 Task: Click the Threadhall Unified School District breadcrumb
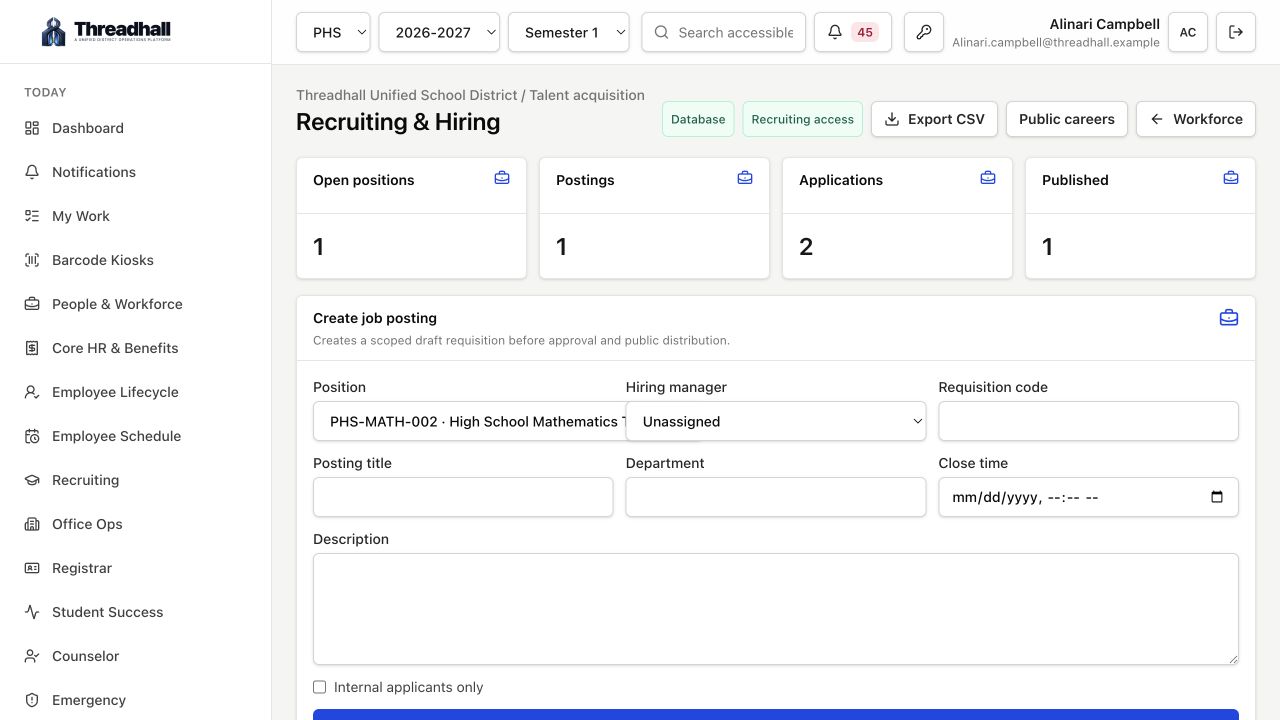406,95
